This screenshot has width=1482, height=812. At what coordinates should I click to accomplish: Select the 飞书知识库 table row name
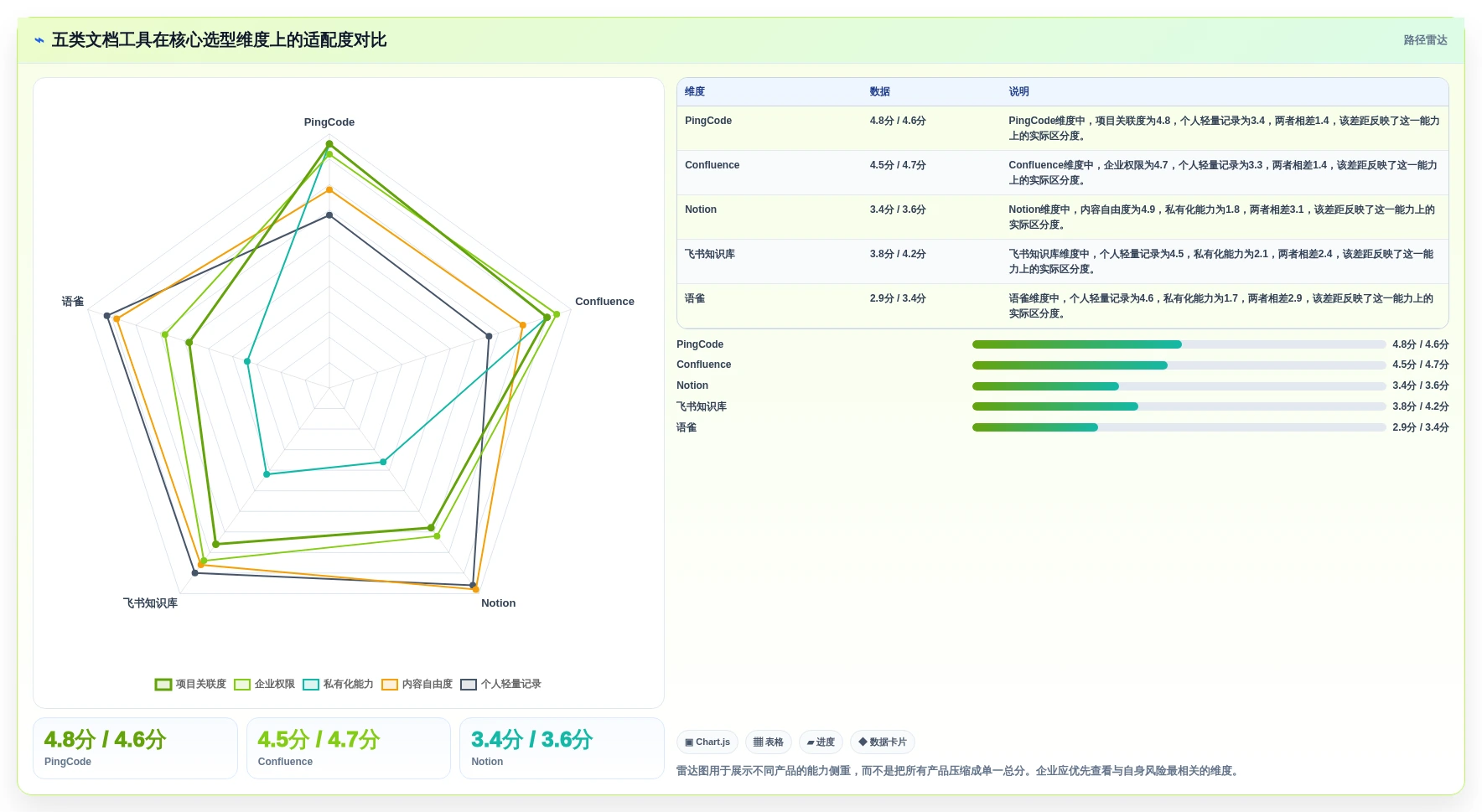coord(710,254)
